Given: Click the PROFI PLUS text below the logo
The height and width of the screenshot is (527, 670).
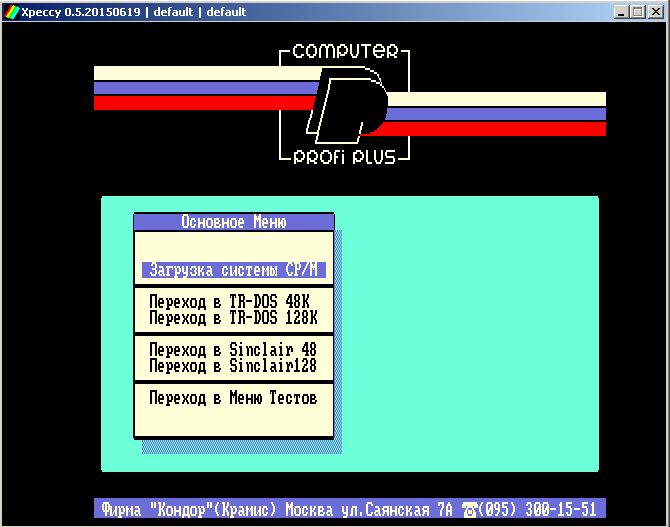Looking at the screenshot, I should [345, 156].
